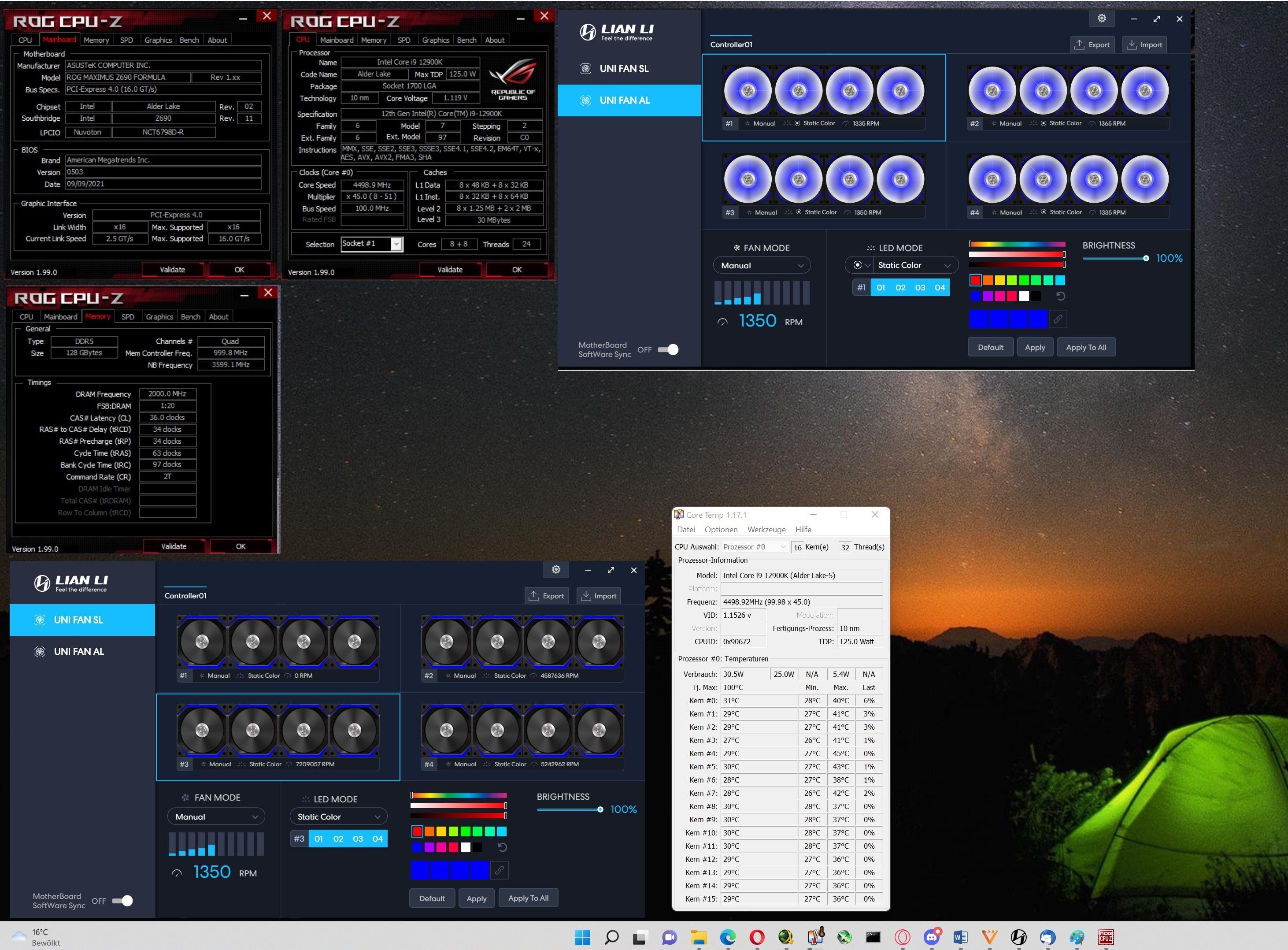
Task: Click Import in lower L-Connect window
Action: [x=598, y=596]
